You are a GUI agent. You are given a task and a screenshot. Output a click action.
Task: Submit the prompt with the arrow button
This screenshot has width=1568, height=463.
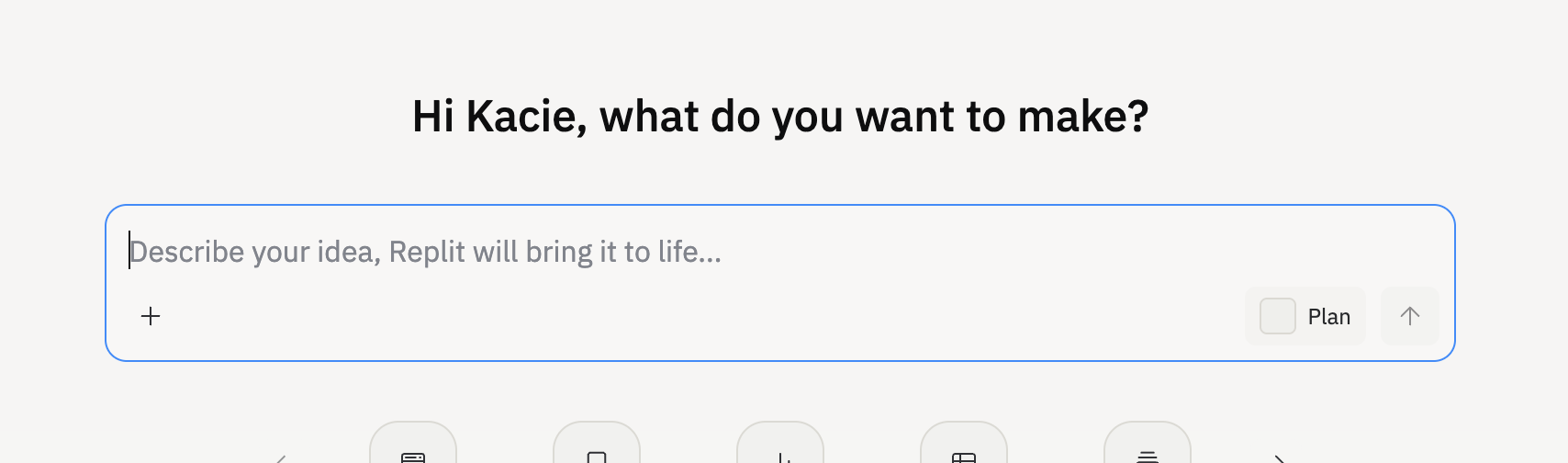(x=1409, y=316)
